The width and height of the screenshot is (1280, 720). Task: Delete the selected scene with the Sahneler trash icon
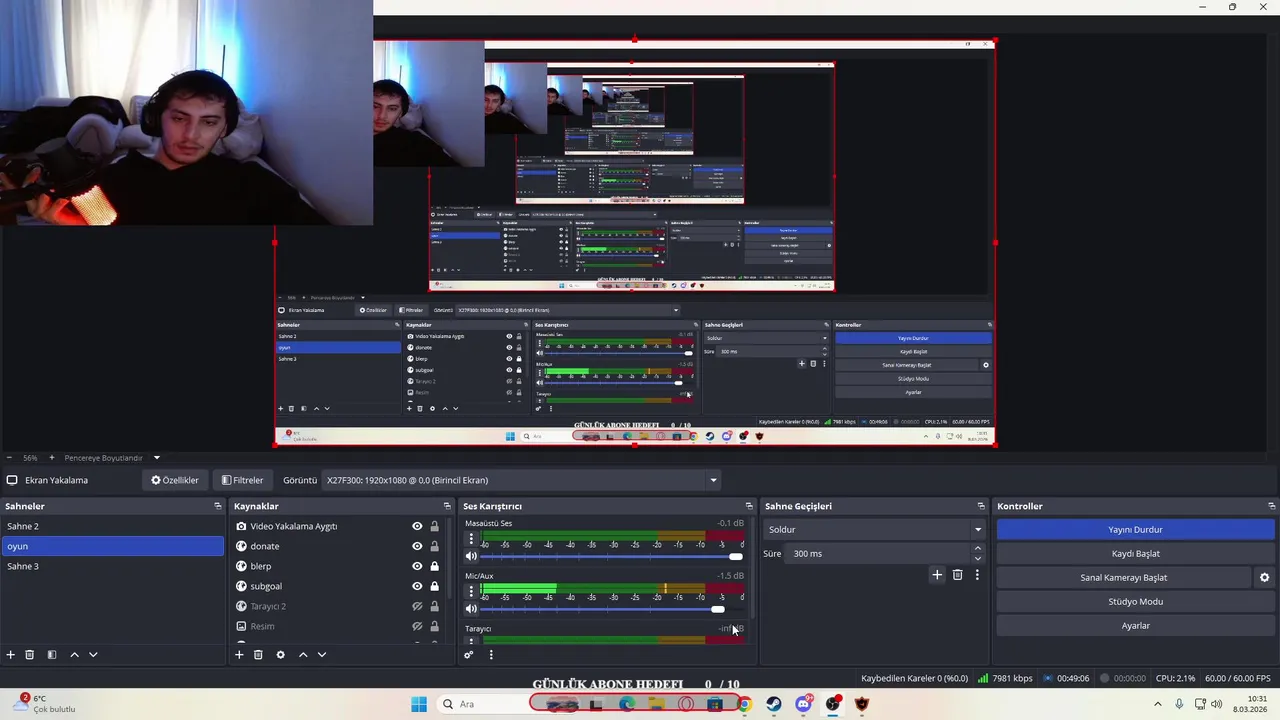click(30, 655)
